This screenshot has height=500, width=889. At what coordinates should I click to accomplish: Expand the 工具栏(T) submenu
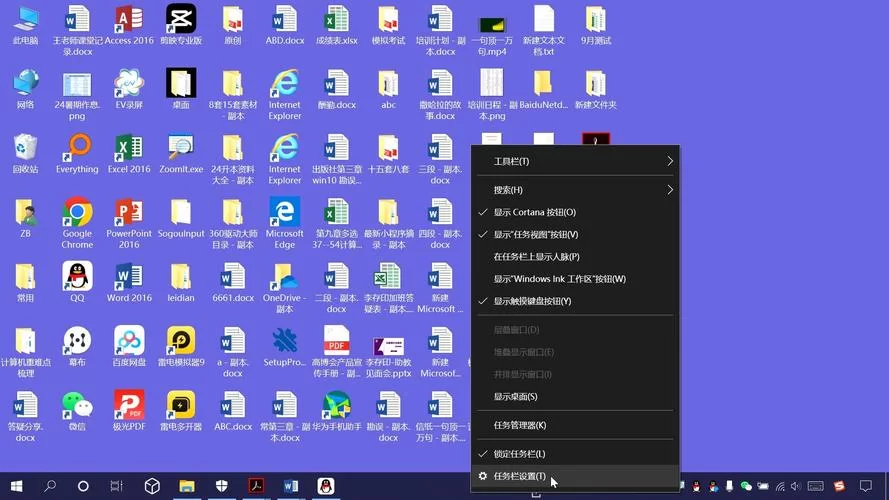[x=573, y=161]
